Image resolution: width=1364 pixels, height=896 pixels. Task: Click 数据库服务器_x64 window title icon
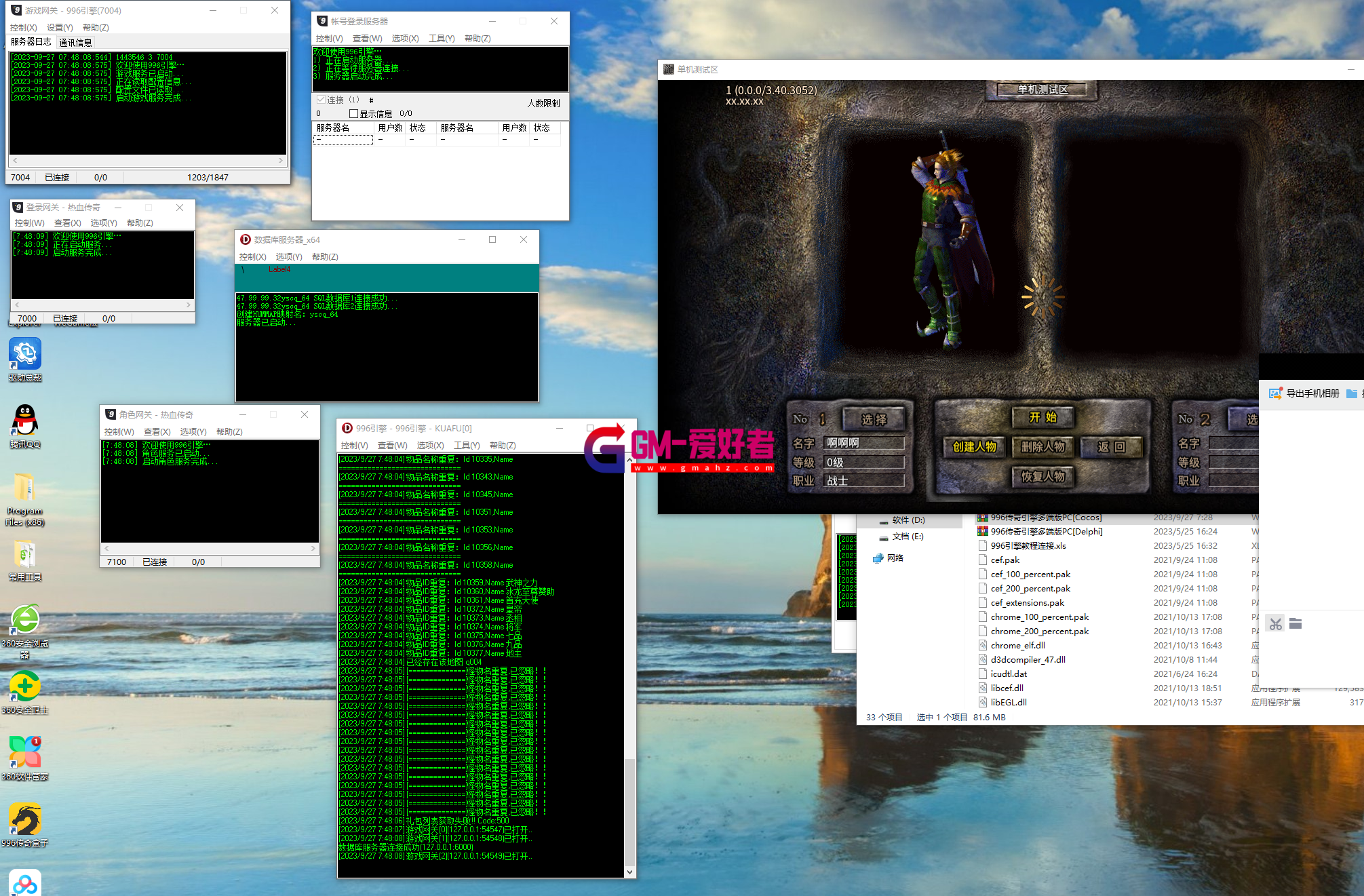click(246, 239)
